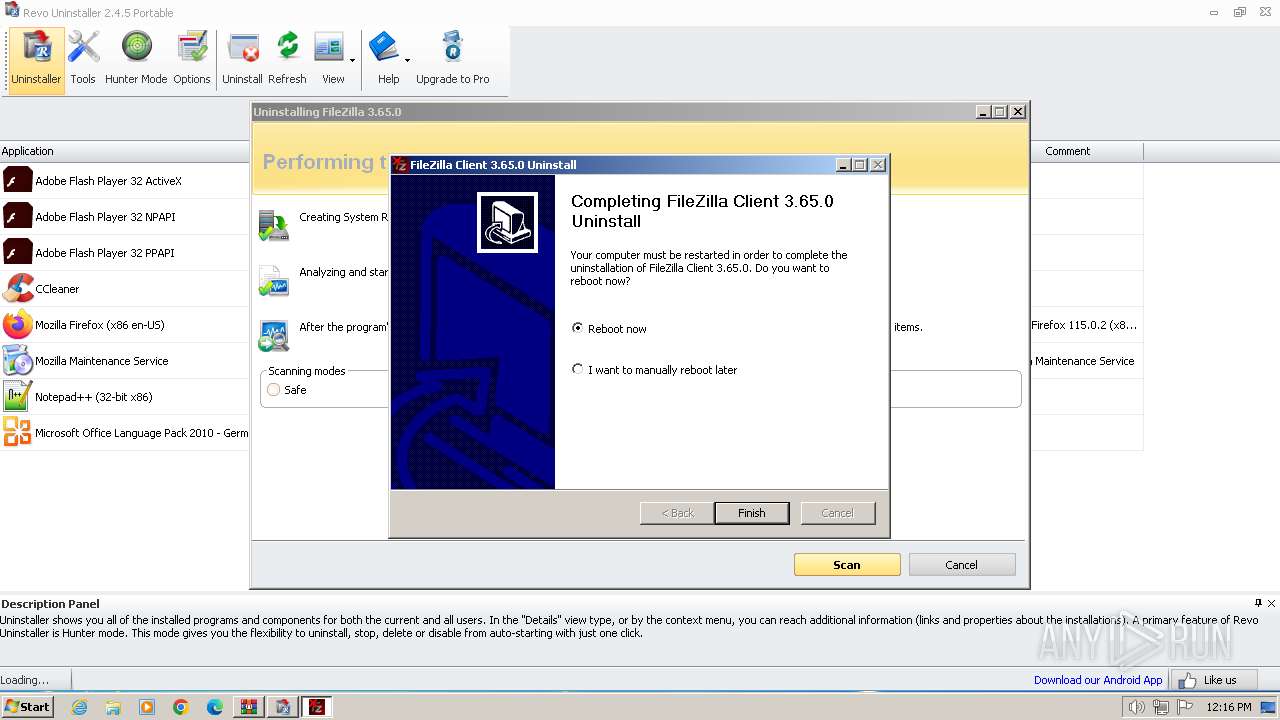This screenshot has height=720, width=1280.
Task: Open the Help toolbar icon
Action: [x=385, y=60]
